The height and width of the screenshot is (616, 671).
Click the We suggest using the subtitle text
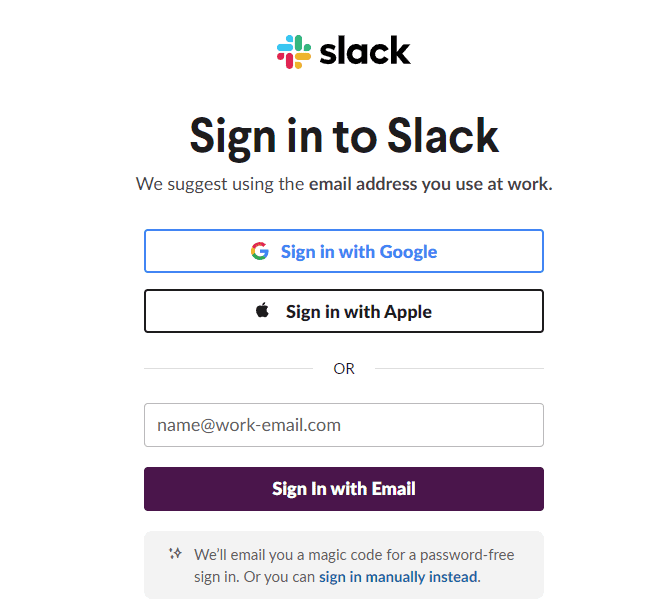[220, 184]
